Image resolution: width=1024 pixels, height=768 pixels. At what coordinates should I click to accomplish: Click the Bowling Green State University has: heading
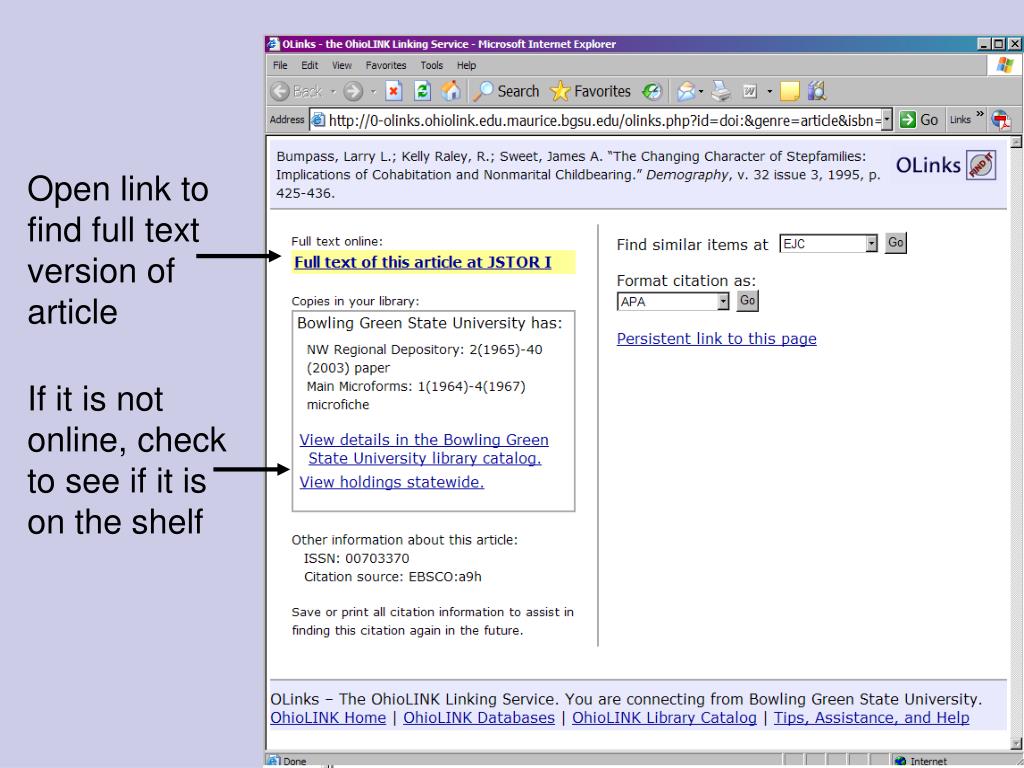click(430, 323)
